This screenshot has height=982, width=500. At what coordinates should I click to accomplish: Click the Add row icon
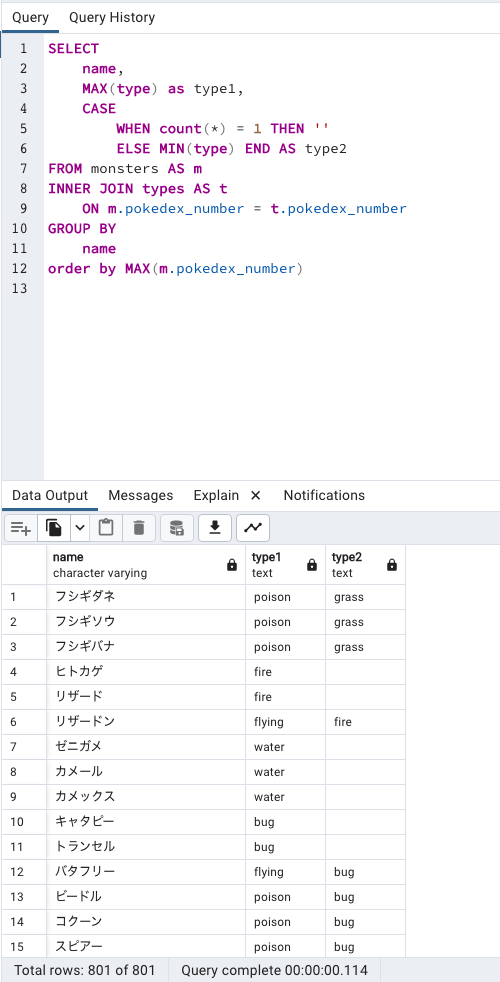pyautogui.click(x=21, y=528)
